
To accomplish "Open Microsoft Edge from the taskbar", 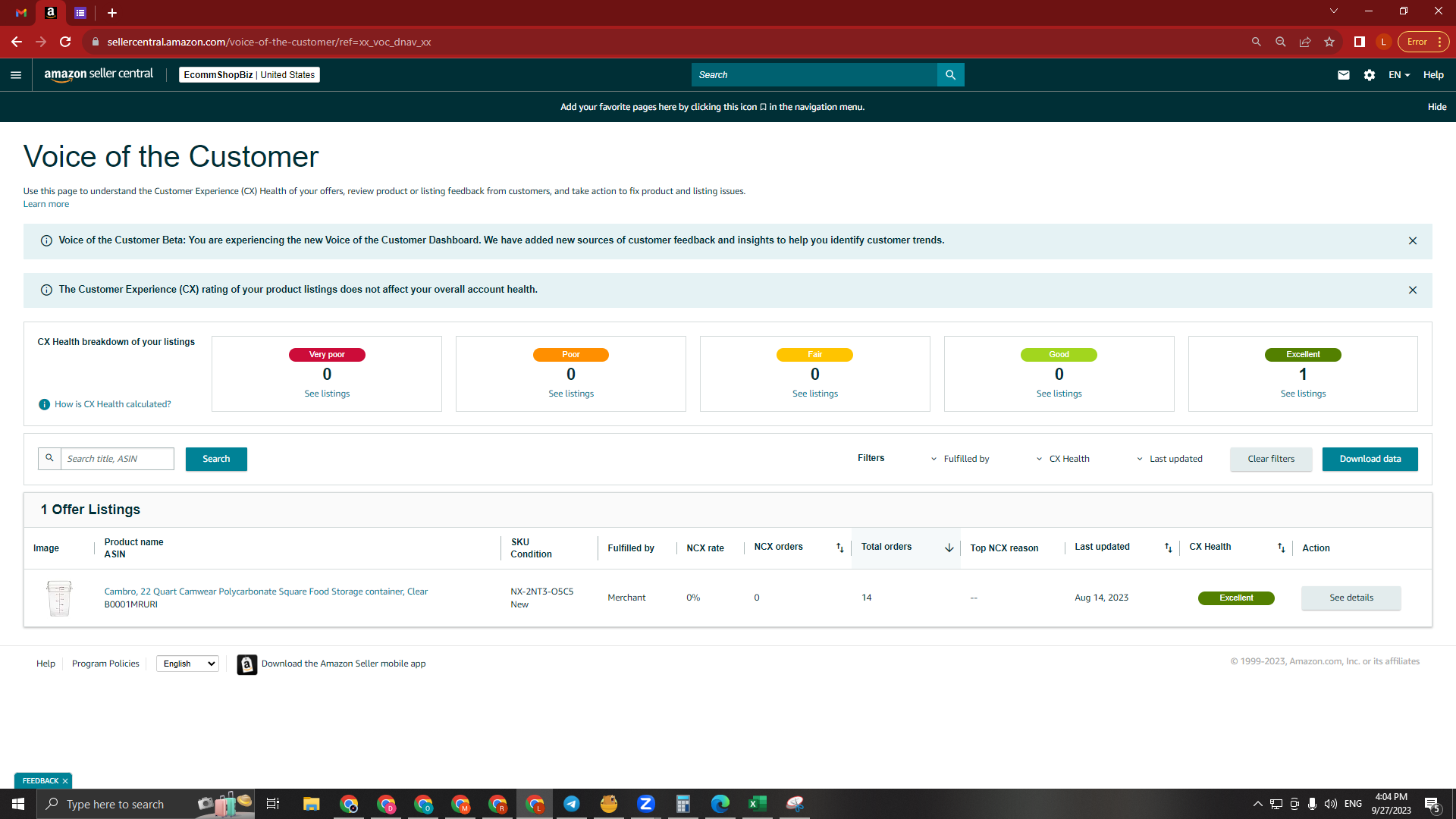I will pyautogui.click(x=720, y=804).
